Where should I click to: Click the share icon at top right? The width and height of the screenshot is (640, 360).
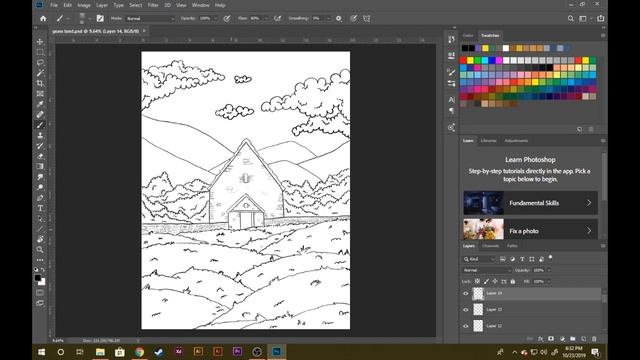[x=601, y=18]
